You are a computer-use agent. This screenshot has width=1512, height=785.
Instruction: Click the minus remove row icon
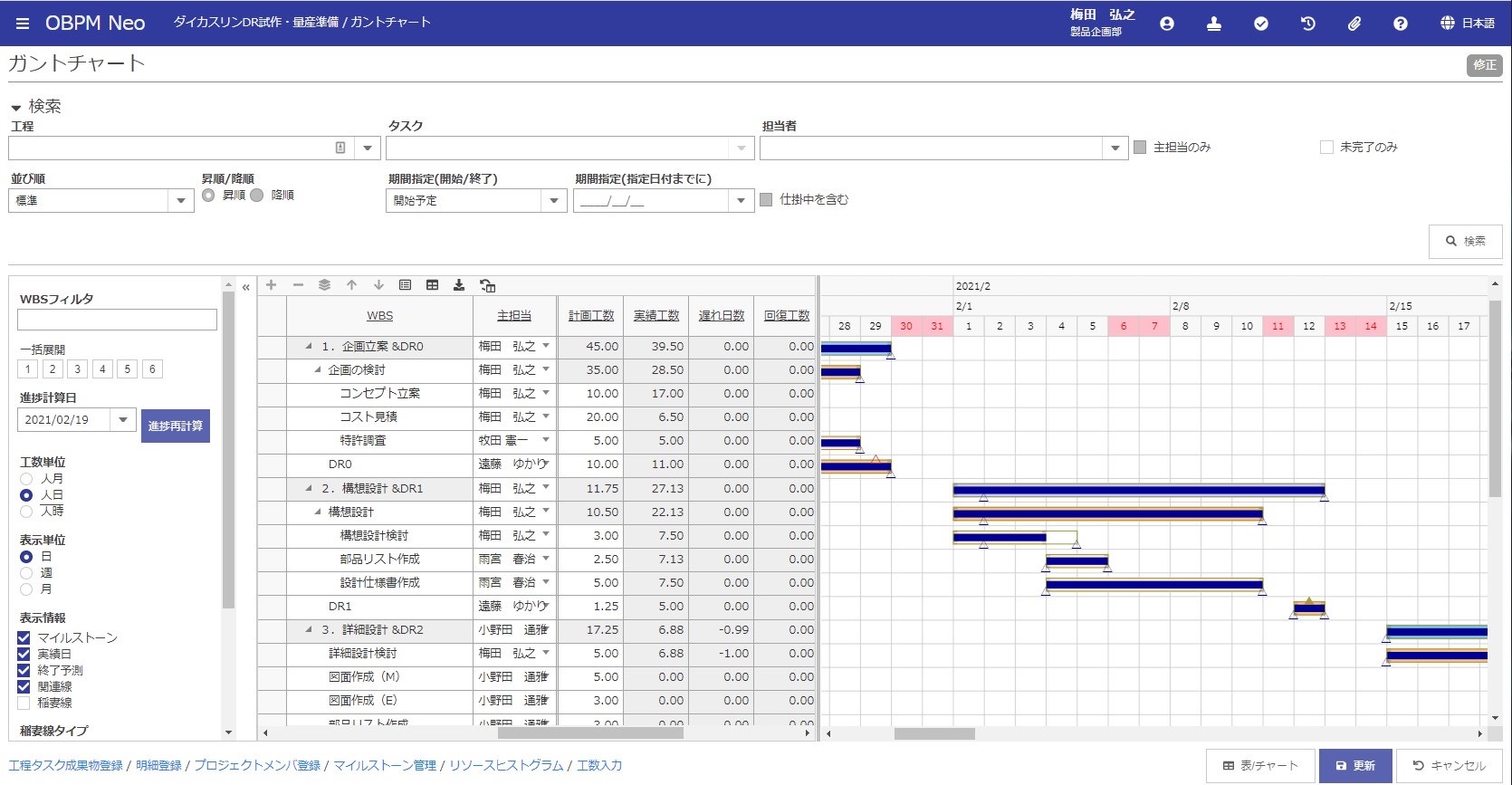tap(298, 285)
